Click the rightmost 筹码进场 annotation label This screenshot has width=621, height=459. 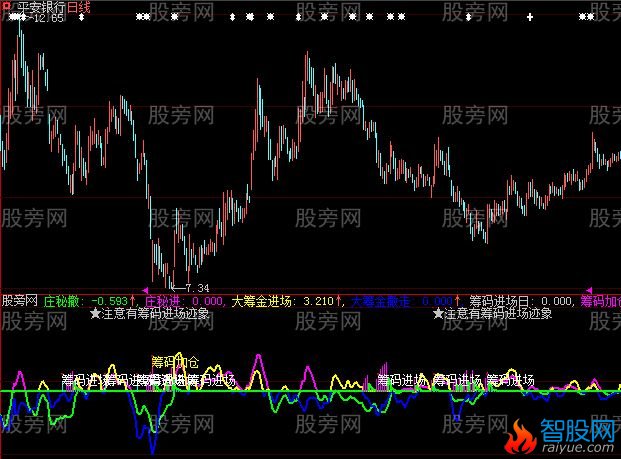[x=511, y=380]
